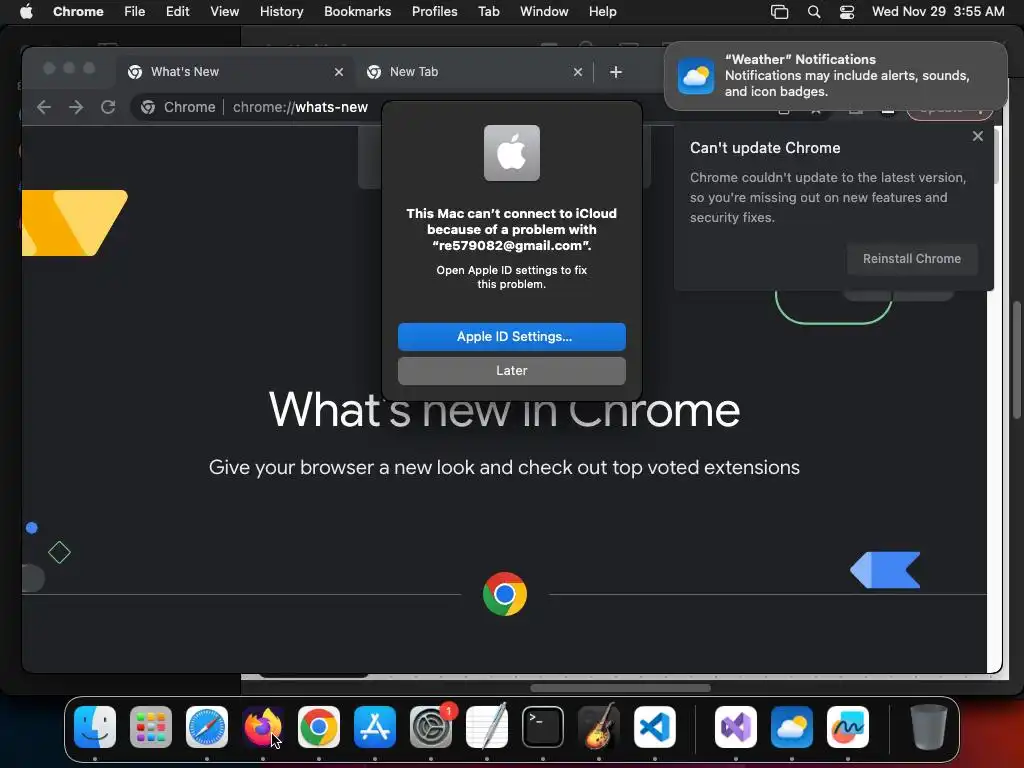Open Freeform app in the dock
This screenshot has width=1024, height=768.
[848, 727]
